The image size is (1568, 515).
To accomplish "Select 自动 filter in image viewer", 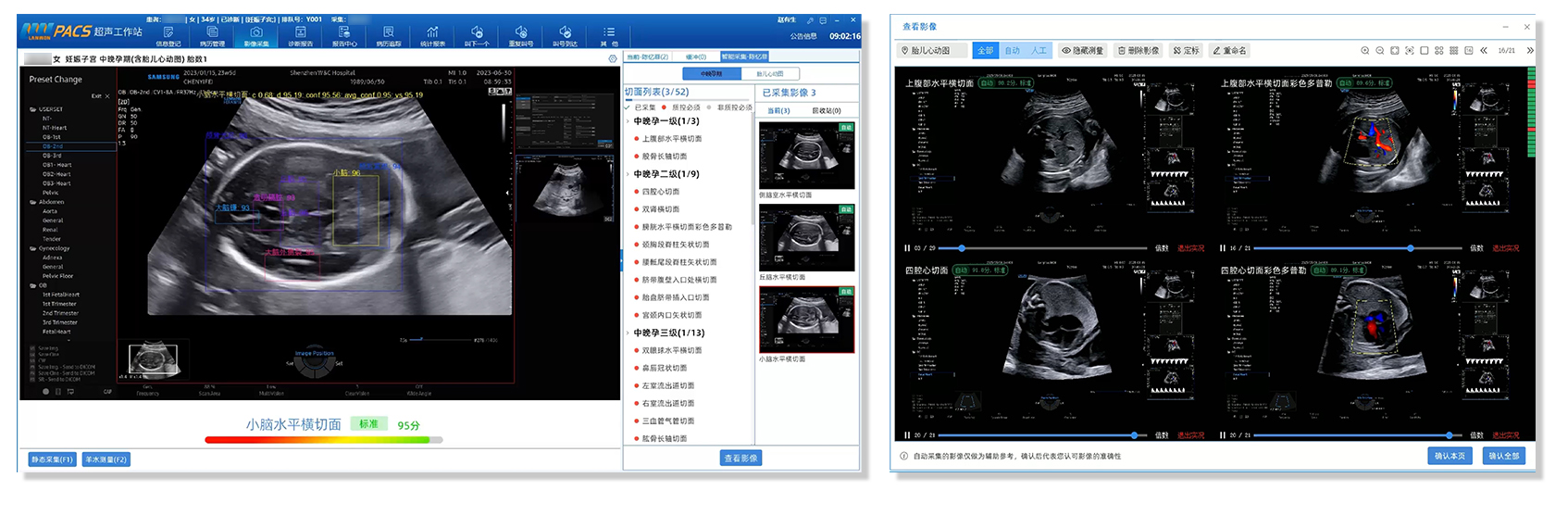I will tap(1012, 51).
